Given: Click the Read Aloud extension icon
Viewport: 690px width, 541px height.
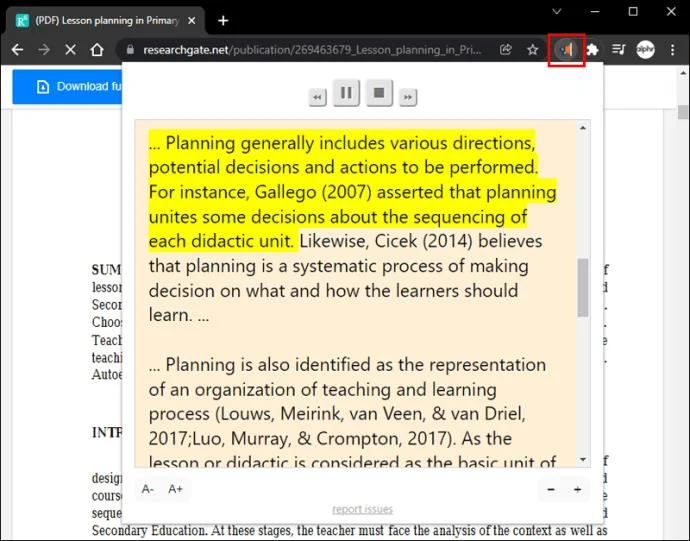Looking at the screenshot, I should click(566, 50).
